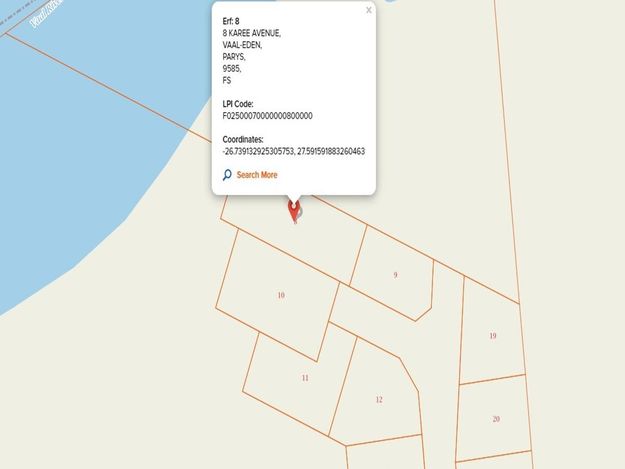Select land parcel 20 on map
The height and width of the screenshot is (469, 625).
pos(496,419)
